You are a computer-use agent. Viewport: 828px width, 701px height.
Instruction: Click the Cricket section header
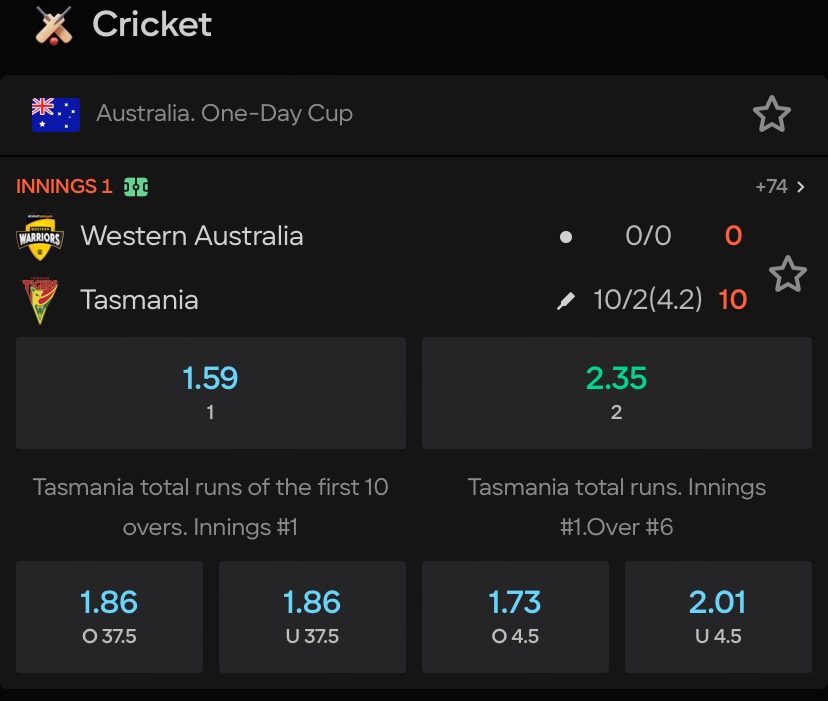coord(151,26)
